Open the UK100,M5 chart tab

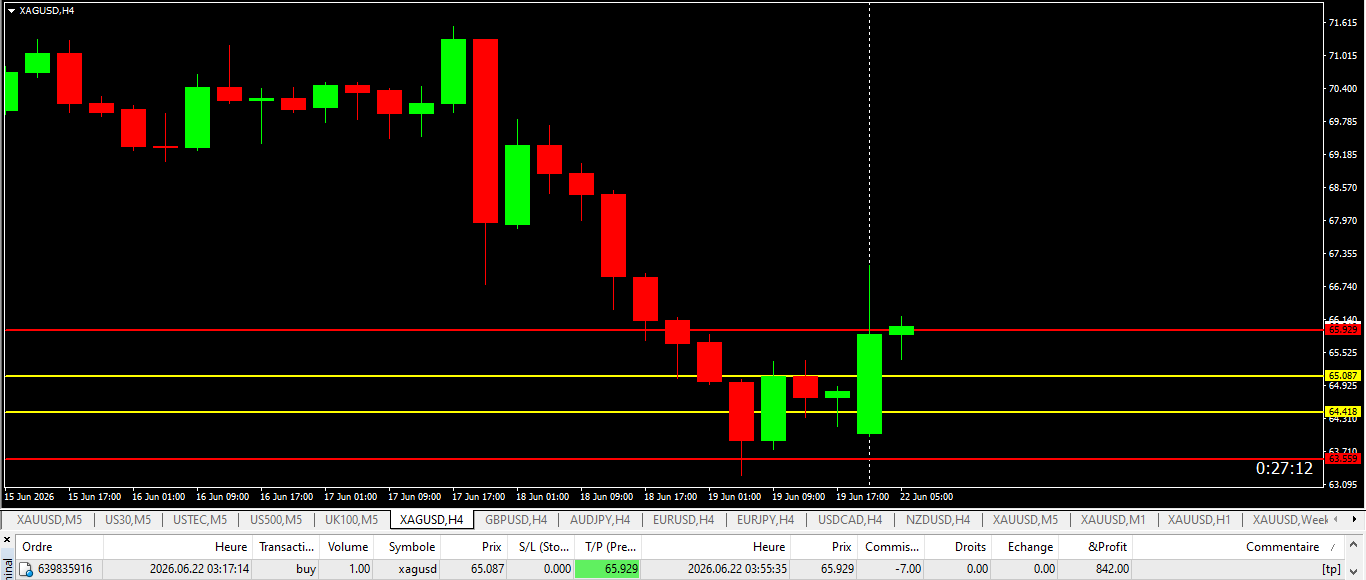[351, 520]
